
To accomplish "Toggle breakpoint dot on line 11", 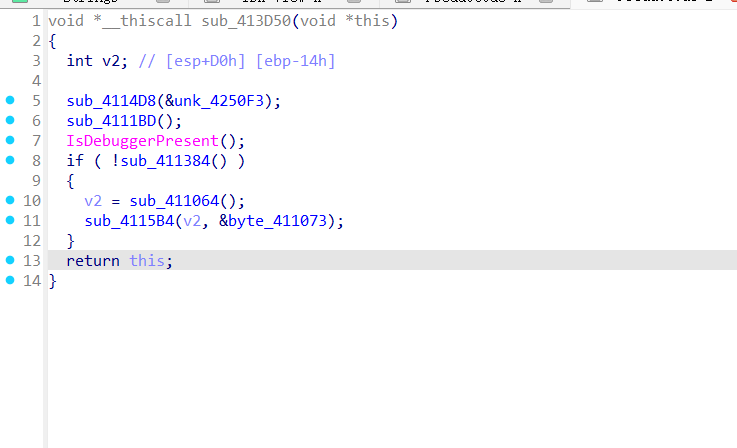I will tap(10, 220).
